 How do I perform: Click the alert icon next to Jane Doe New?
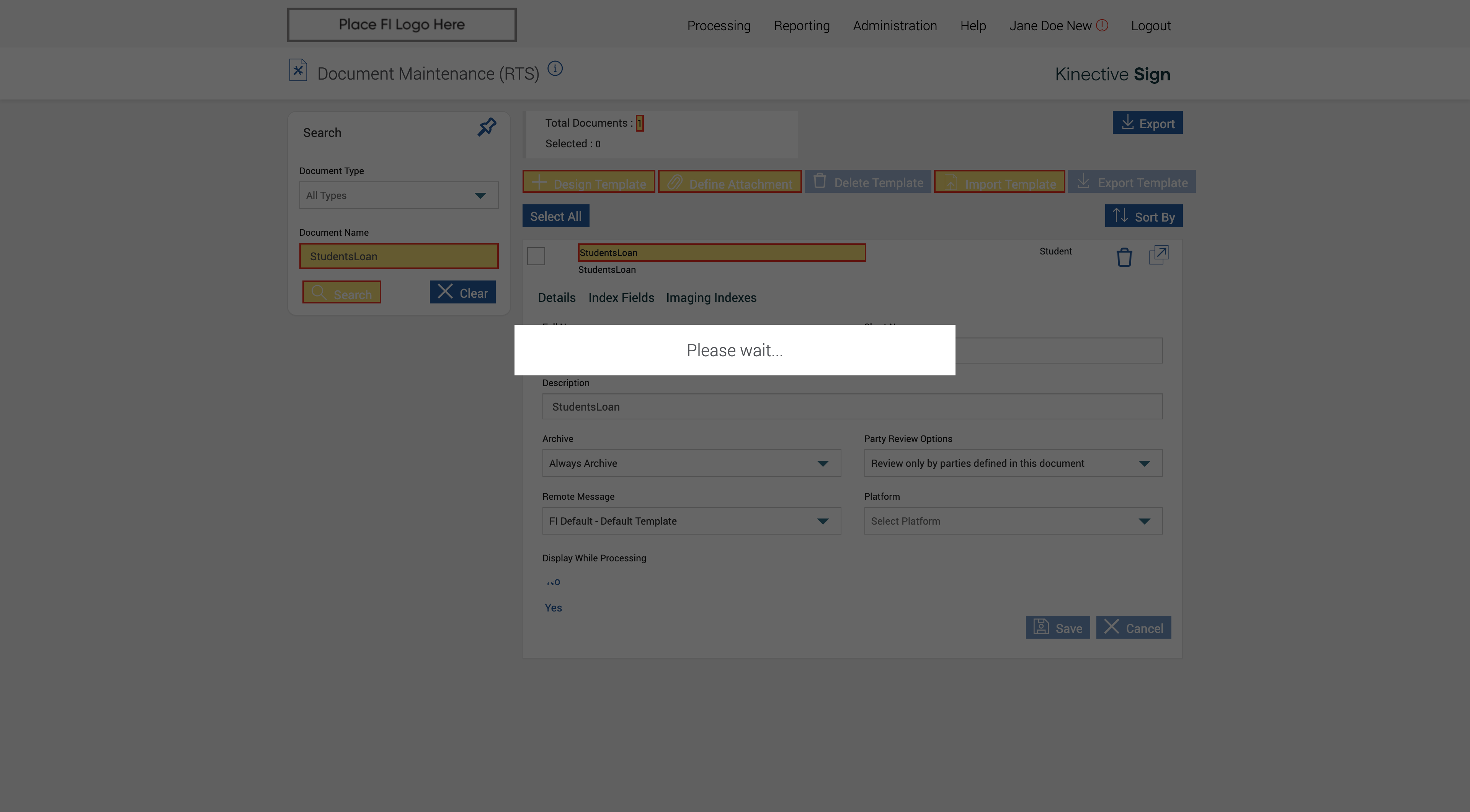coord(1102,26)
